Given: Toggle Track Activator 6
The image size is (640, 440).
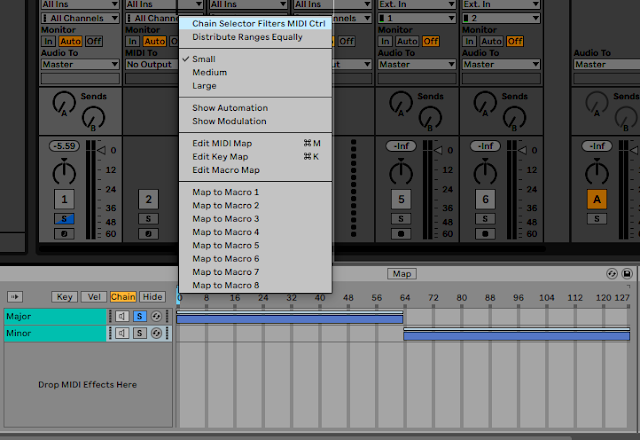Looking at the screenshot, I should pos(485,199).
